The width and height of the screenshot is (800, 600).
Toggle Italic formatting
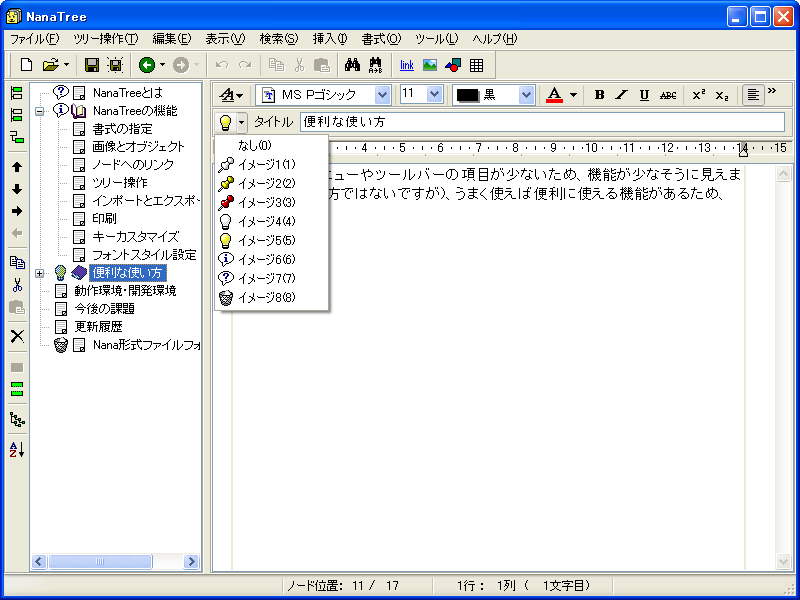click(x=621, y=95)
